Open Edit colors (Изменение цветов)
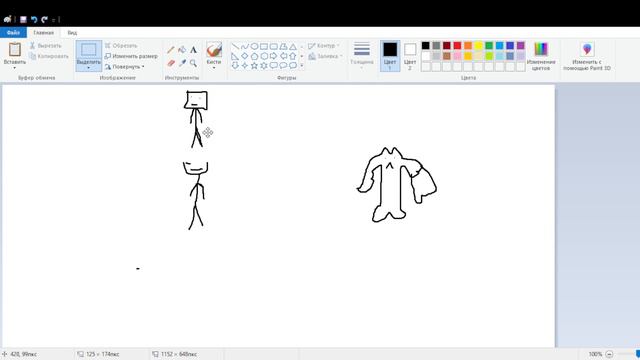The image size is (640, 360). [541, 56]
